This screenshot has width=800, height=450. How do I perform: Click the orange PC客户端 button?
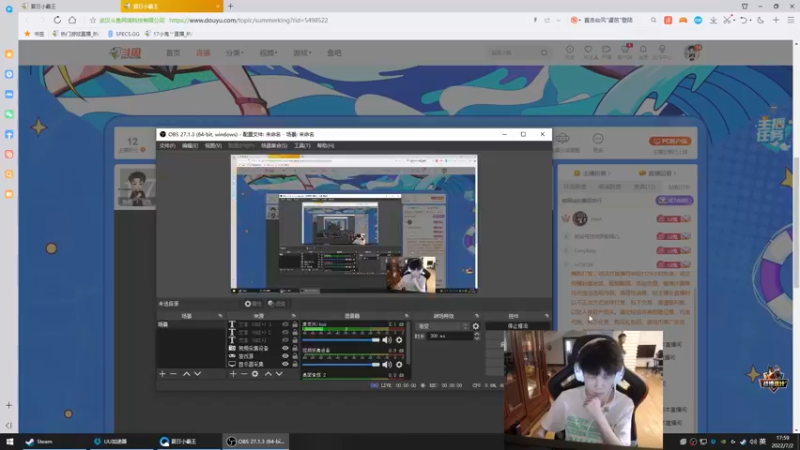[670, 141]
